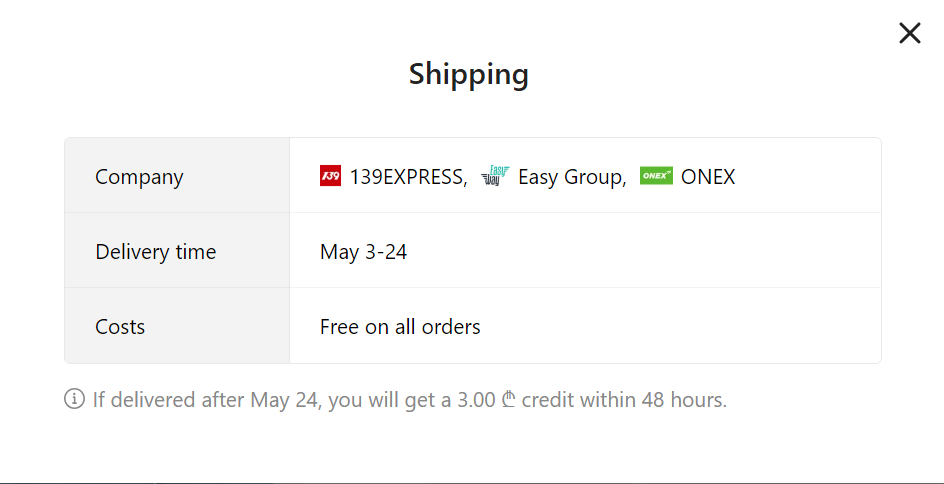Image resolution: width=944 pixels, height=484 pixels.
Task: Click the late delivery credit notice text
Action: [x=410, y=400]
